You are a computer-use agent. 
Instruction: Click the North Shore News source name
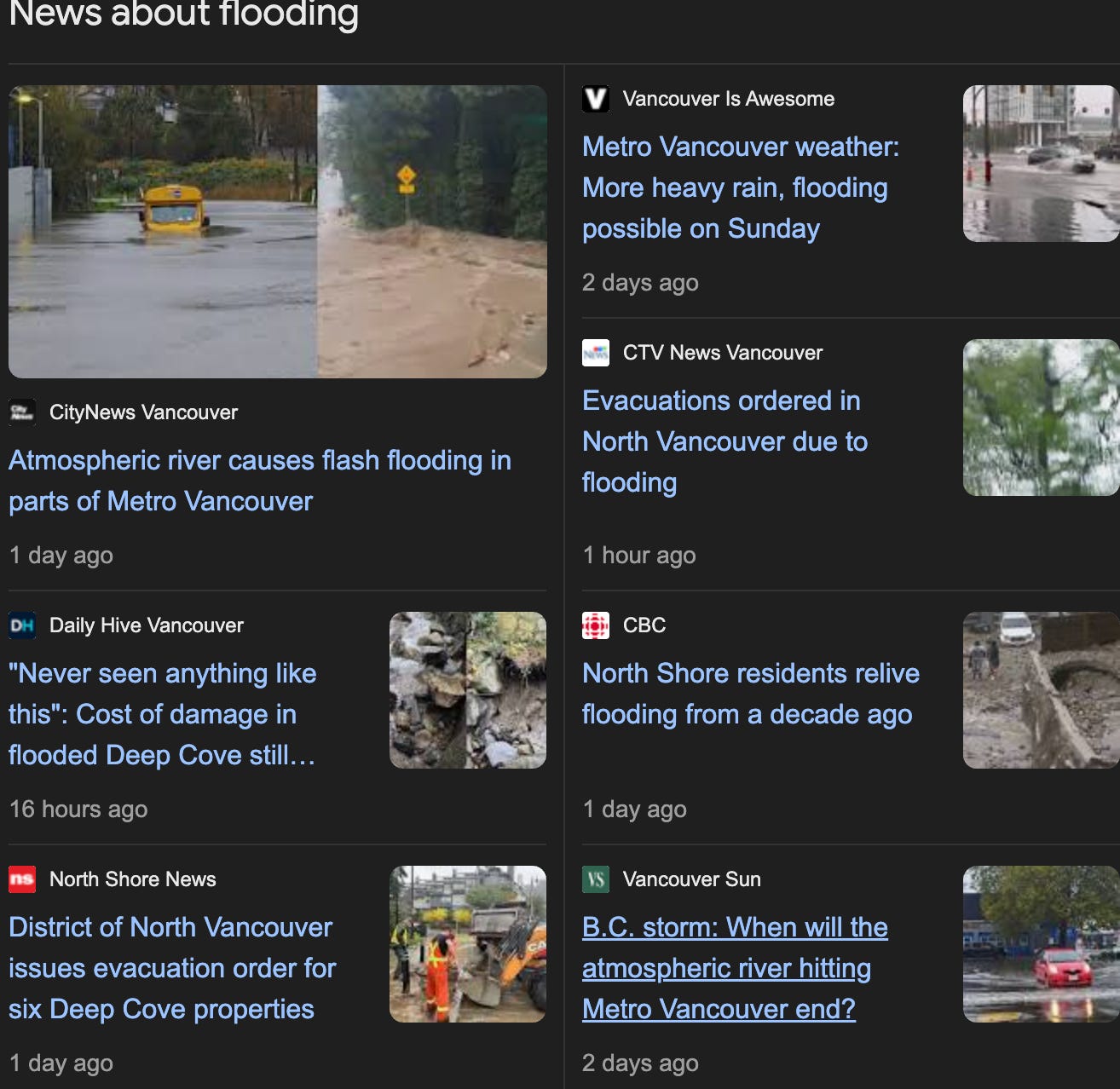pyautogui.click(x=133, y=879)
